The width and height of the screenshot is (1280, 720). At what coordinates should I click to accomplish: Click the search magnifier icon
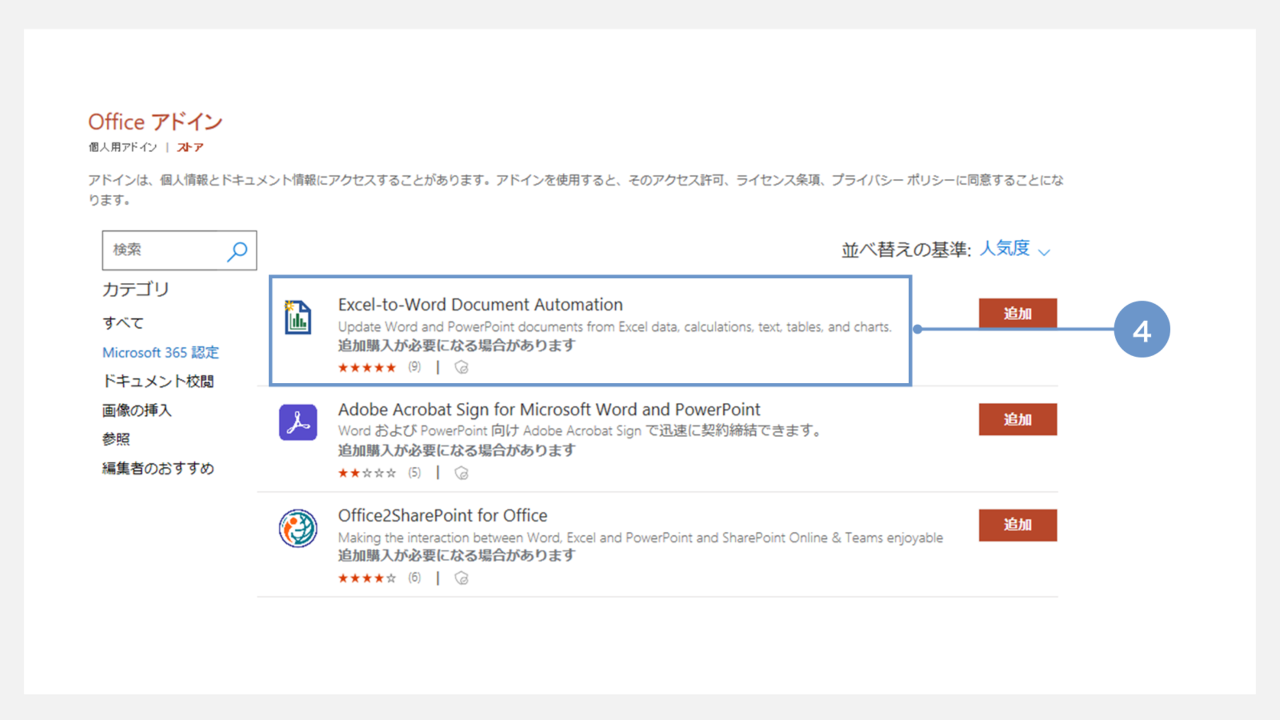coord(237,251)
